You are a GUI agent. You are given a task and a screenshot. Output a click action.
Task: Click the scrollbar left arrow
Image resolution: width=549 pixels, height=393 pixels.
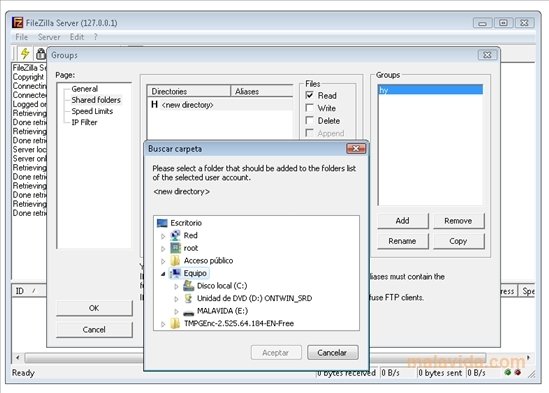click(18, 358)
